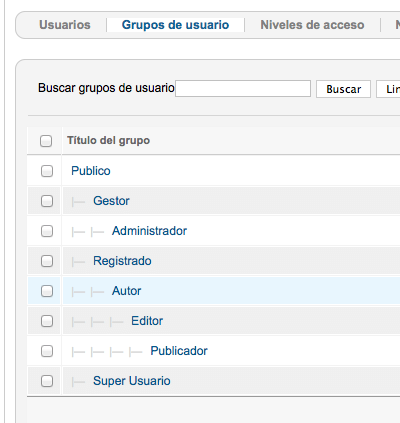This screenshot has width=400, height=423.
Task: Check the Gestor row checkbox
Action: pos(47,201)
